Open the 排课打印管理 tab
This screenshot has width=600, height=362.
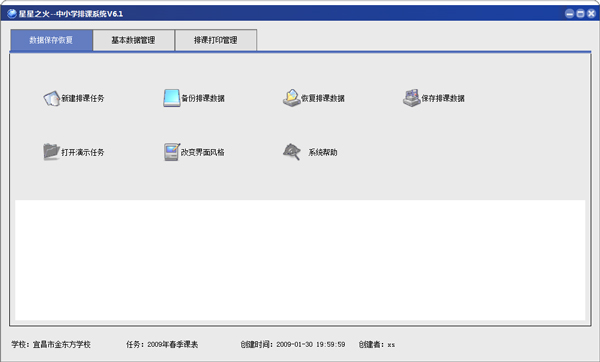click(x=216, y=40)
